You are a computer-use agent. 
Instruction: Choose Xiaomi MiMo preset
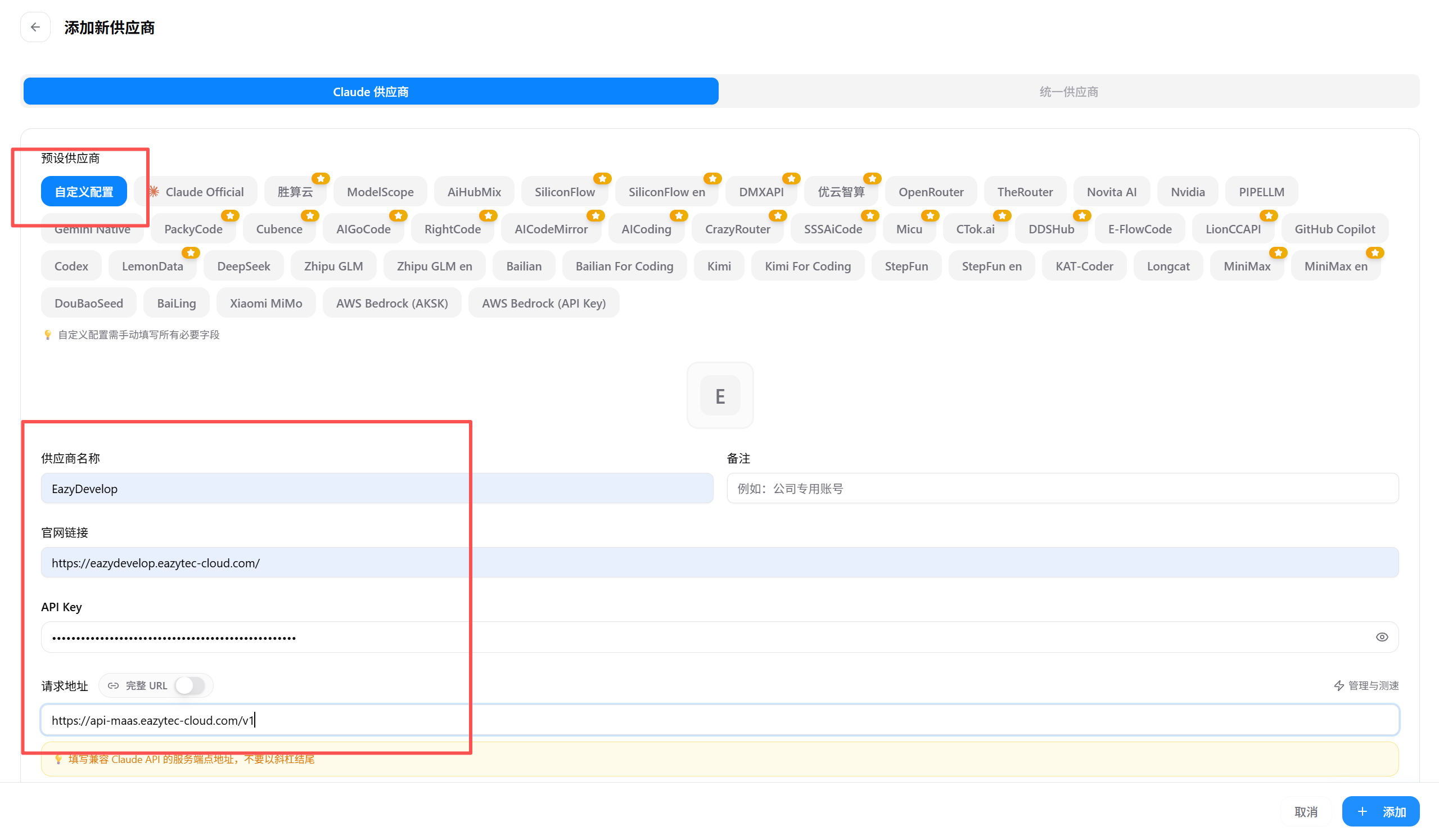(266, 302)
